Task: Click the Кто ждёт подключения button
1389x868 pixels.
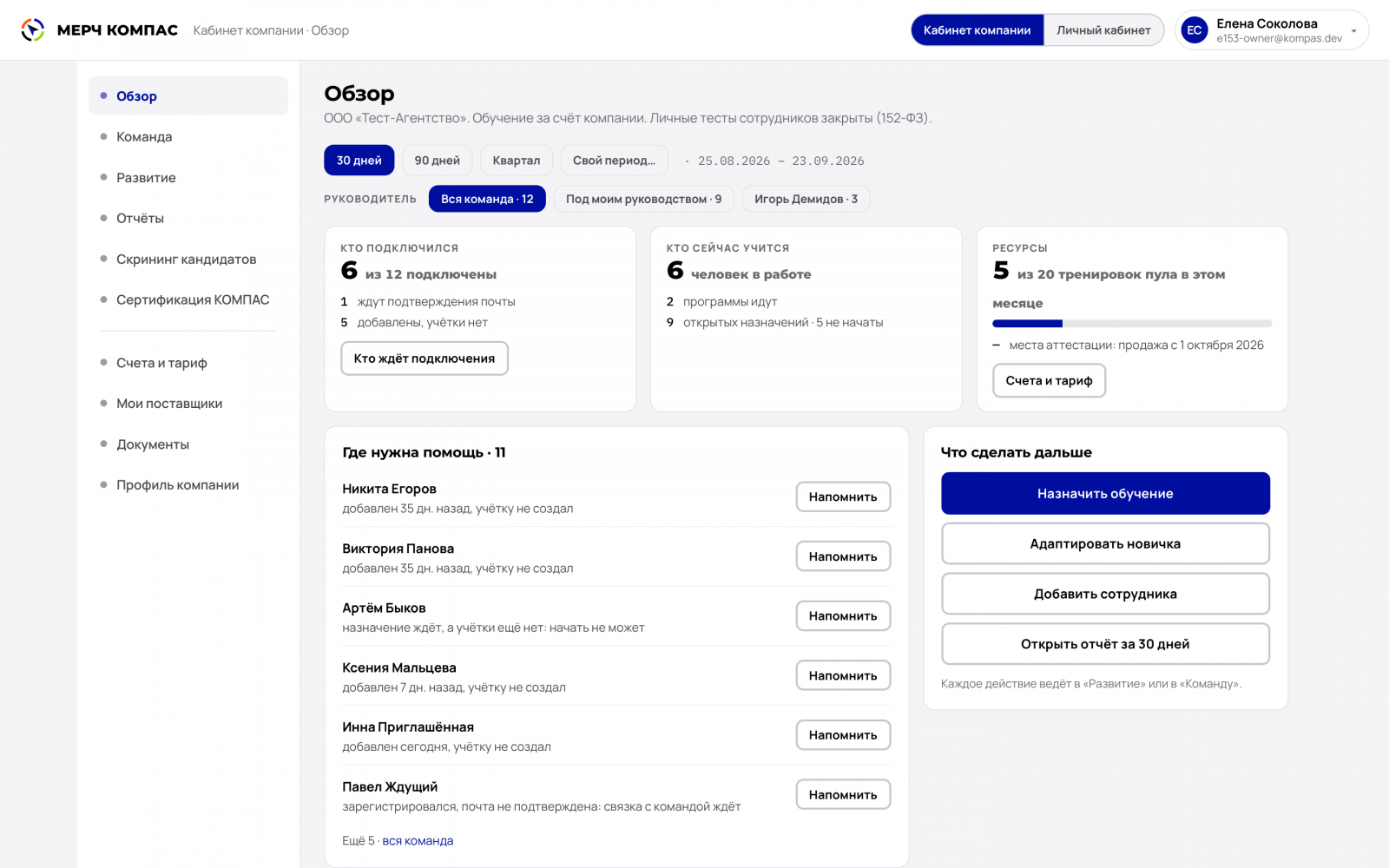Action: tap(425, 358)
